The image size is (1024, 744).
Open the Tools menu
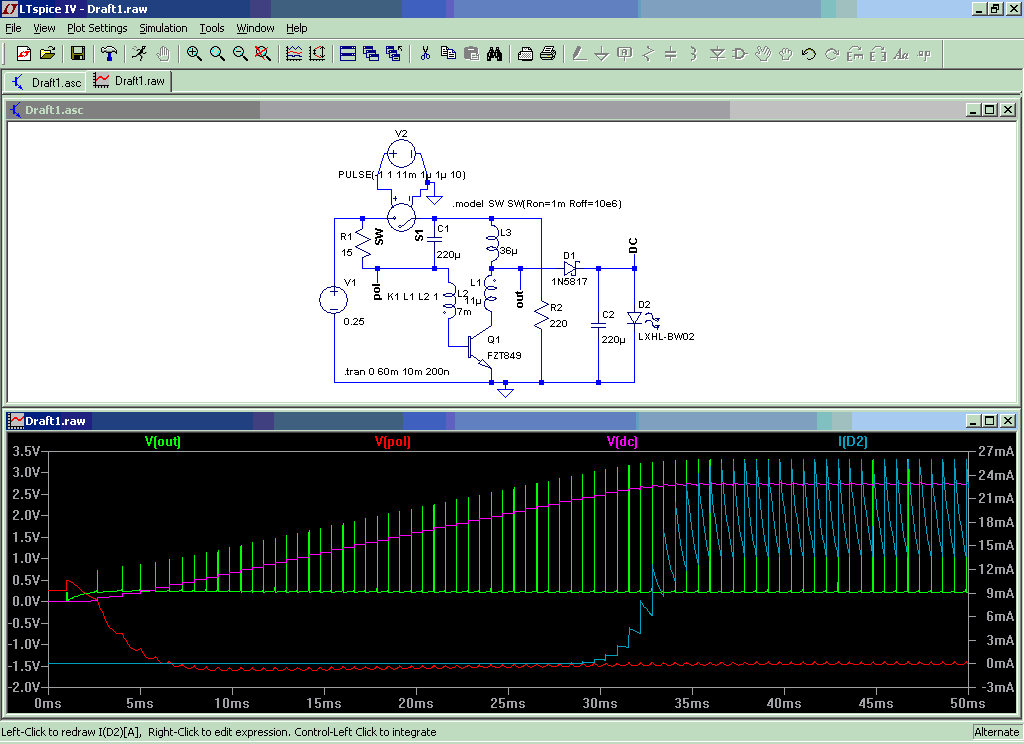pyautogui.click(x=211, y=28)
